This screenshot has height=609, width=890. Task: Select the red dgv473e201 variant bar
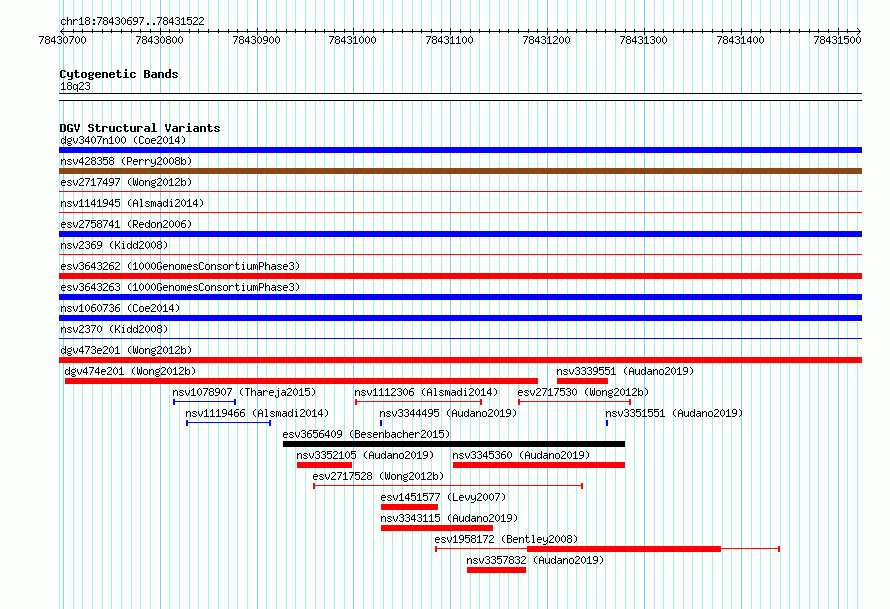click(x=460, y=360)
